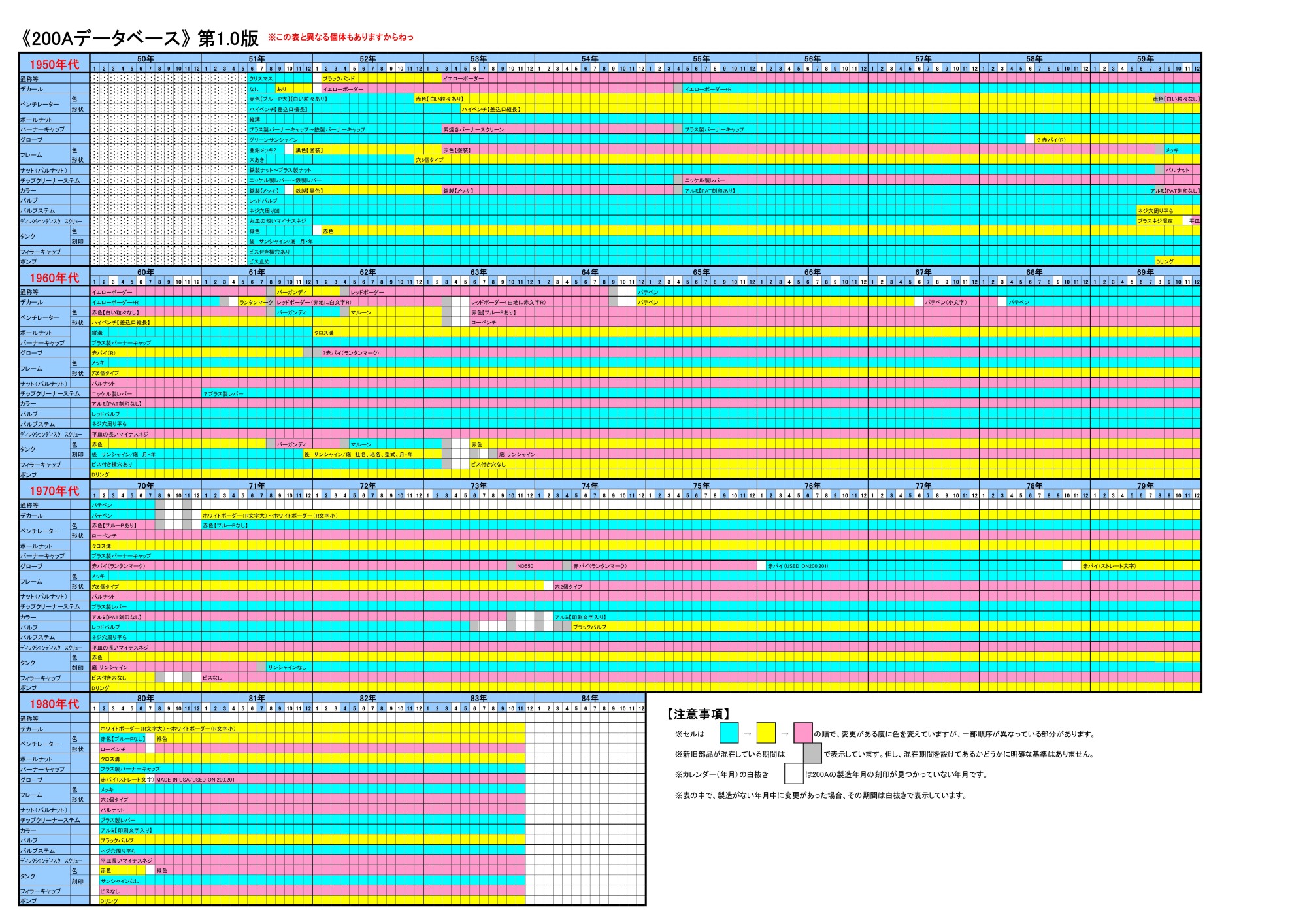Click the パテペン(小文字) cell in 1967

coord(946,302)
